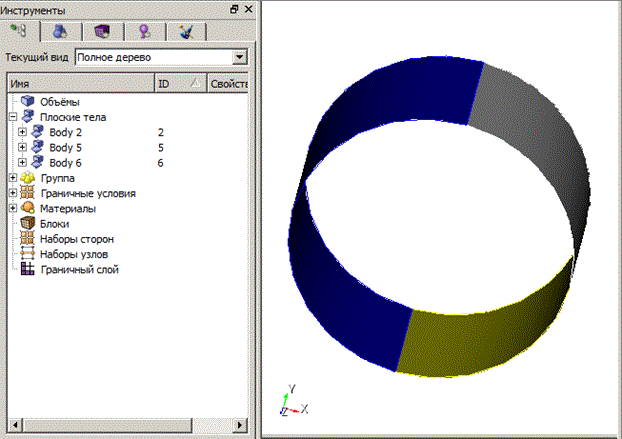Open the second tab with blue body icon

point(61,31)
